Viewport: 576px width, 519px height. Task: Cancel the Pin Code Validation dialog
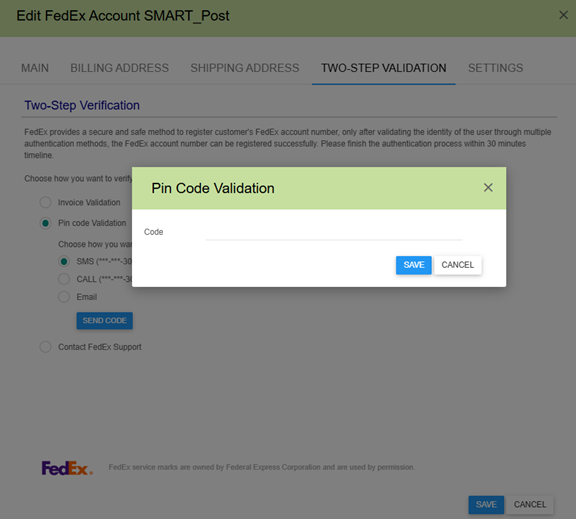pos(458,265)
